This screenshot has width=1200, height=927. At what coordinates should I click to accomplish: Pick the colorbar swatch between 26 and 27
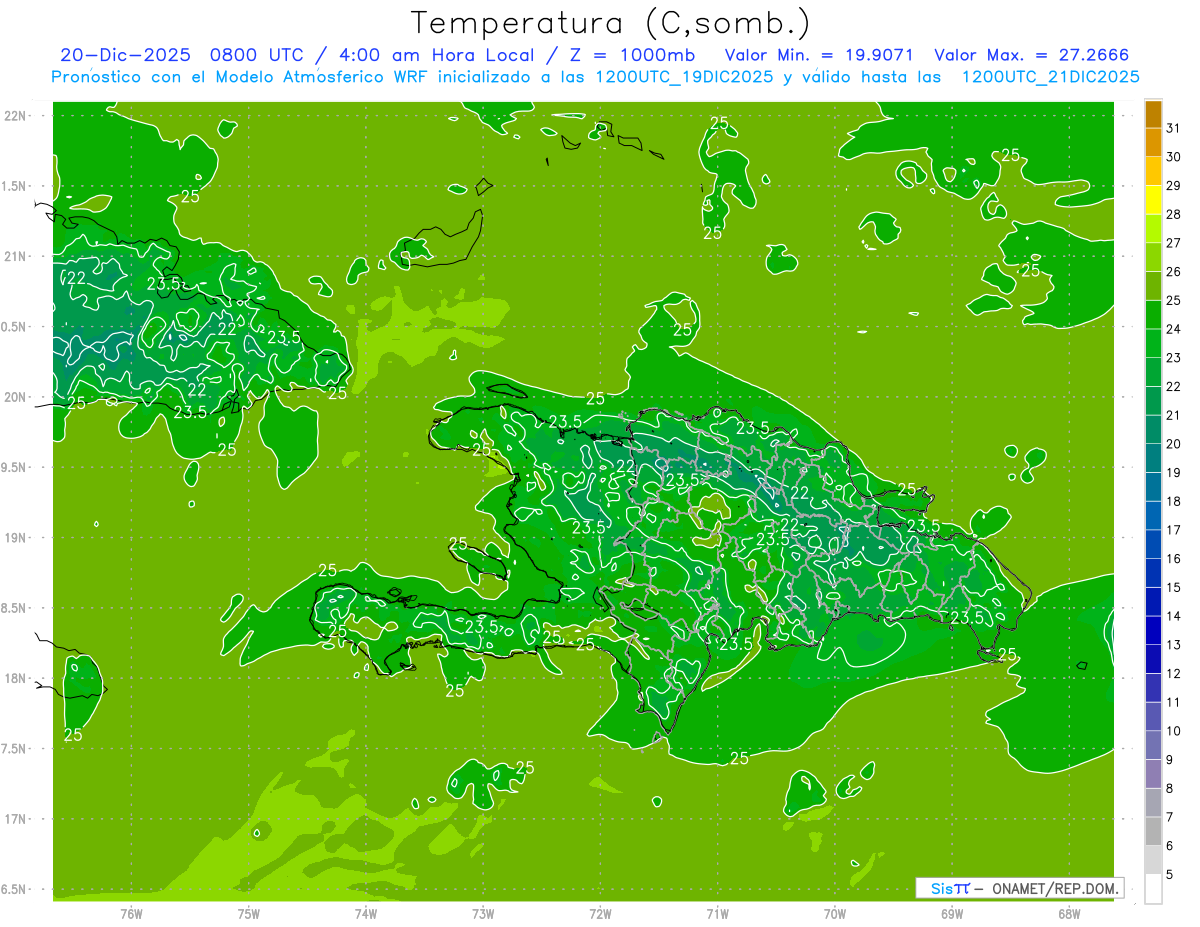click(x=1153, y=257)
